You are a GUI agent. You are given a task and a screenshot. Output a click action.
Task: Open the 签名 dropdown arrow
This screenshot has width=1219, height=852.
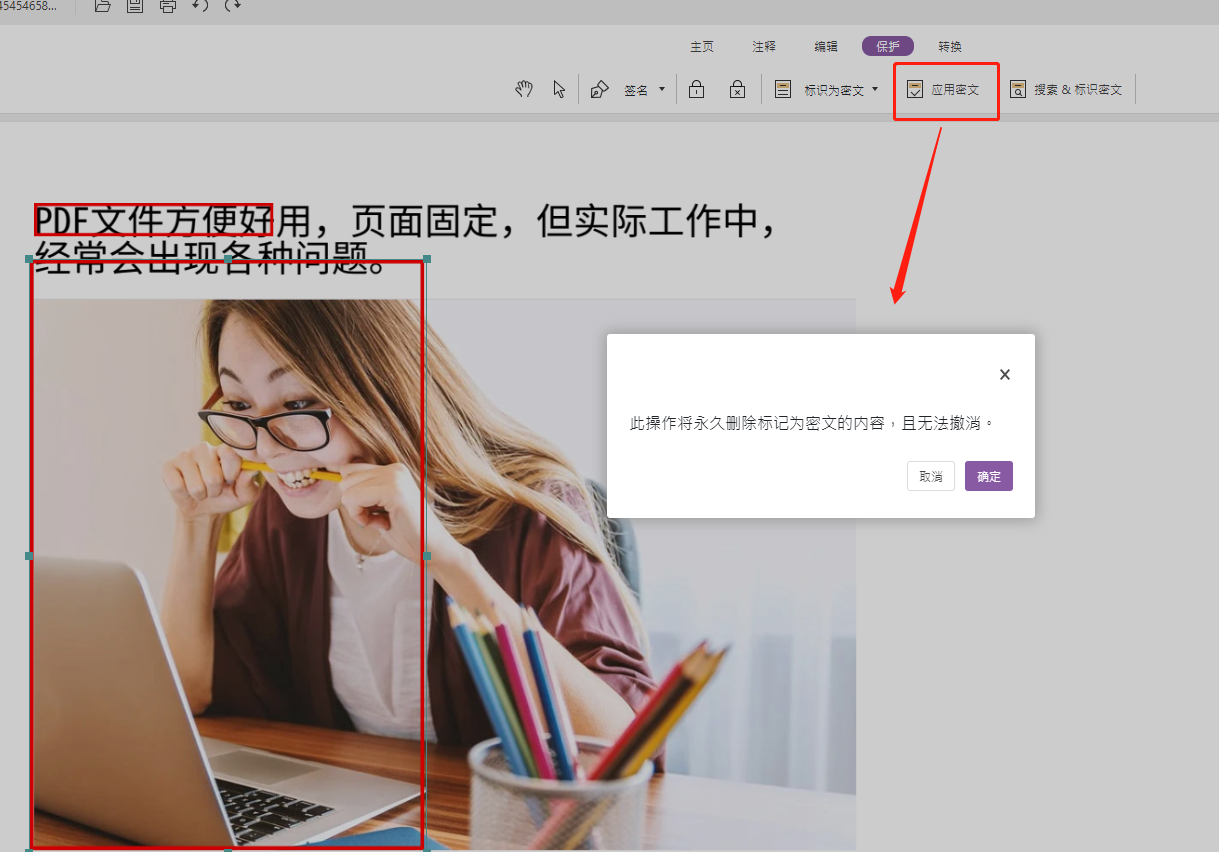point(662,89)
